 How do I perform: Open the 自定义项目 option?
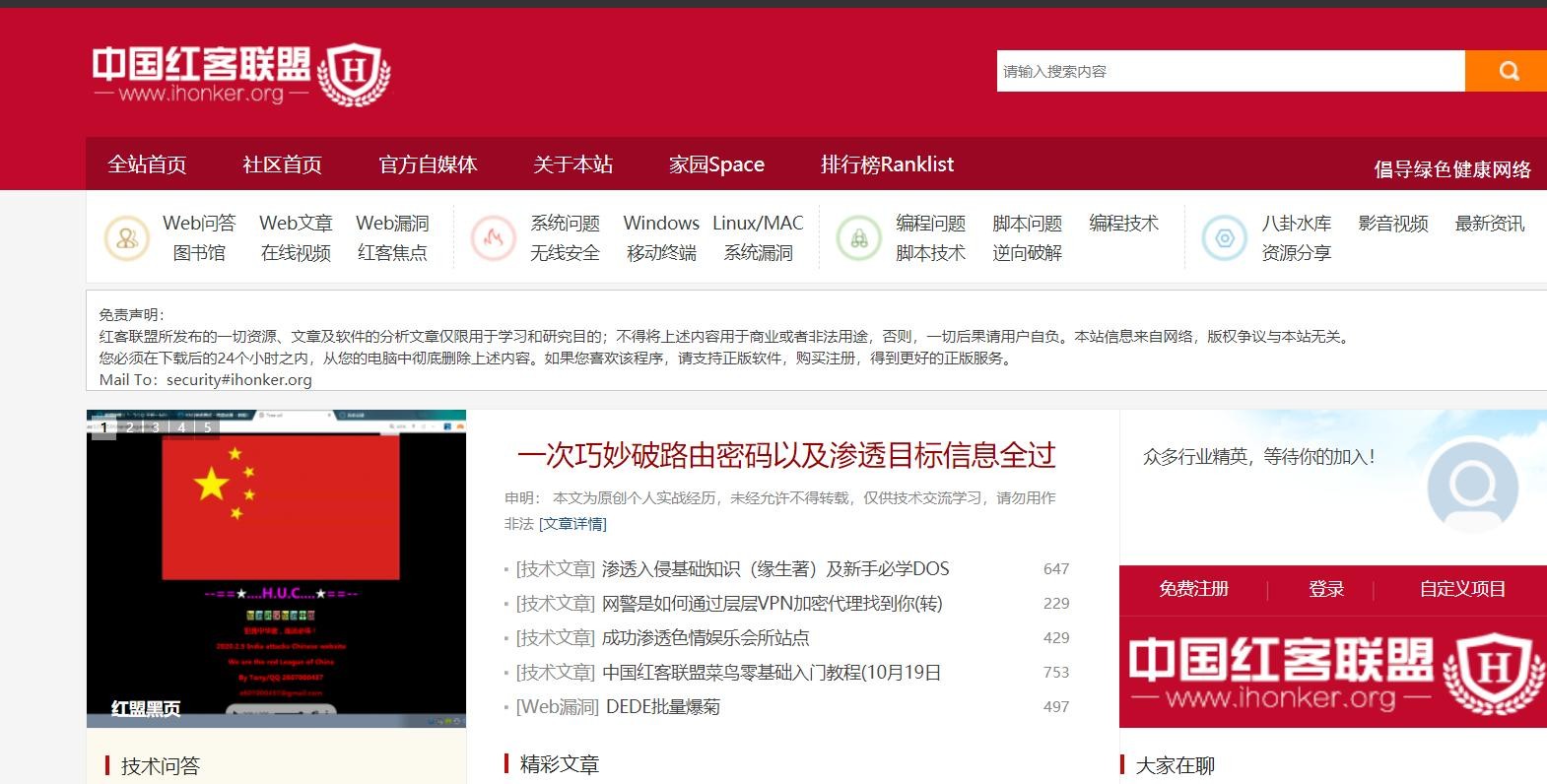tap(1462, 589)
